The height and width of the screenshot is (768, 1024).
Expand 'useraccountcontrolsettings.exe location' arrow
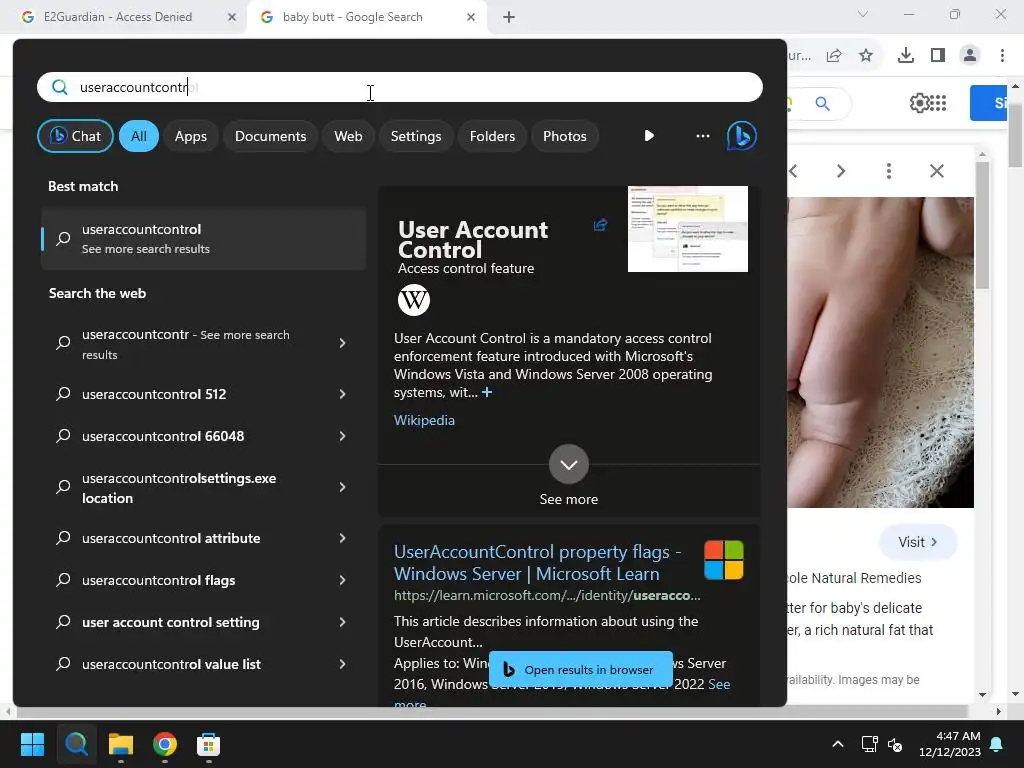coord(342,487)
